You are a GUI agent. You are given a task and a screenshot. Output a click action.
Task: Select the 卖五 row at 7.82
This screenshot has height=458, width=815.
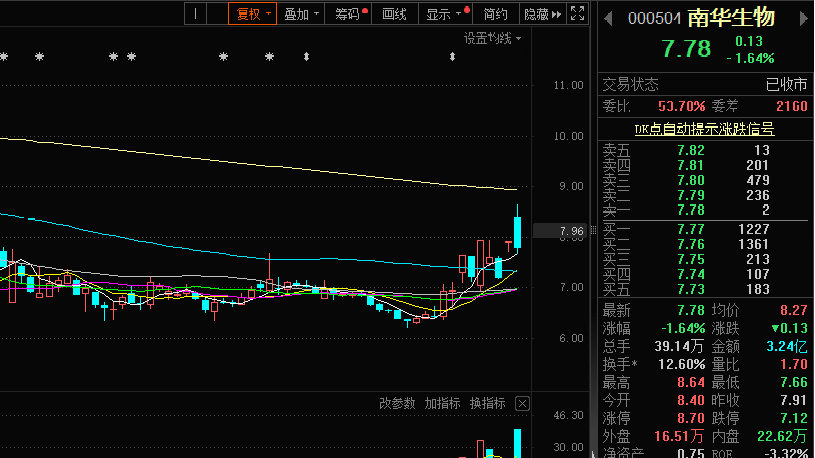tap(705, 151)
